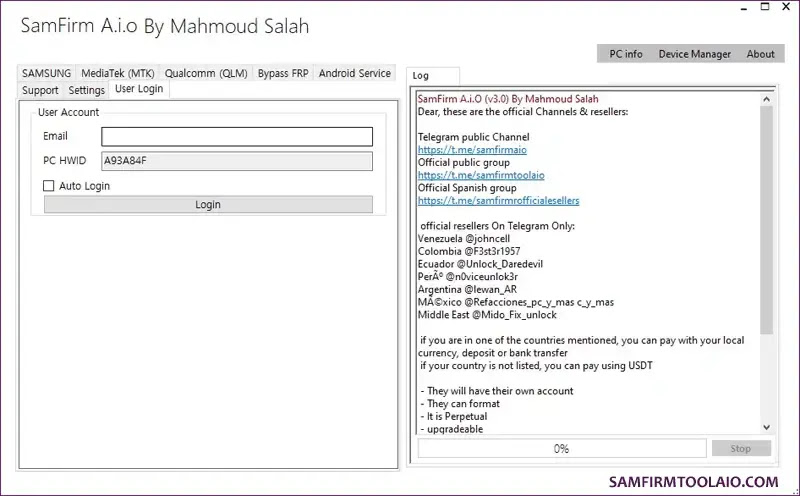Click 'Telegram public Channel' text
This screenshot has width=800, height=496.
473,137
